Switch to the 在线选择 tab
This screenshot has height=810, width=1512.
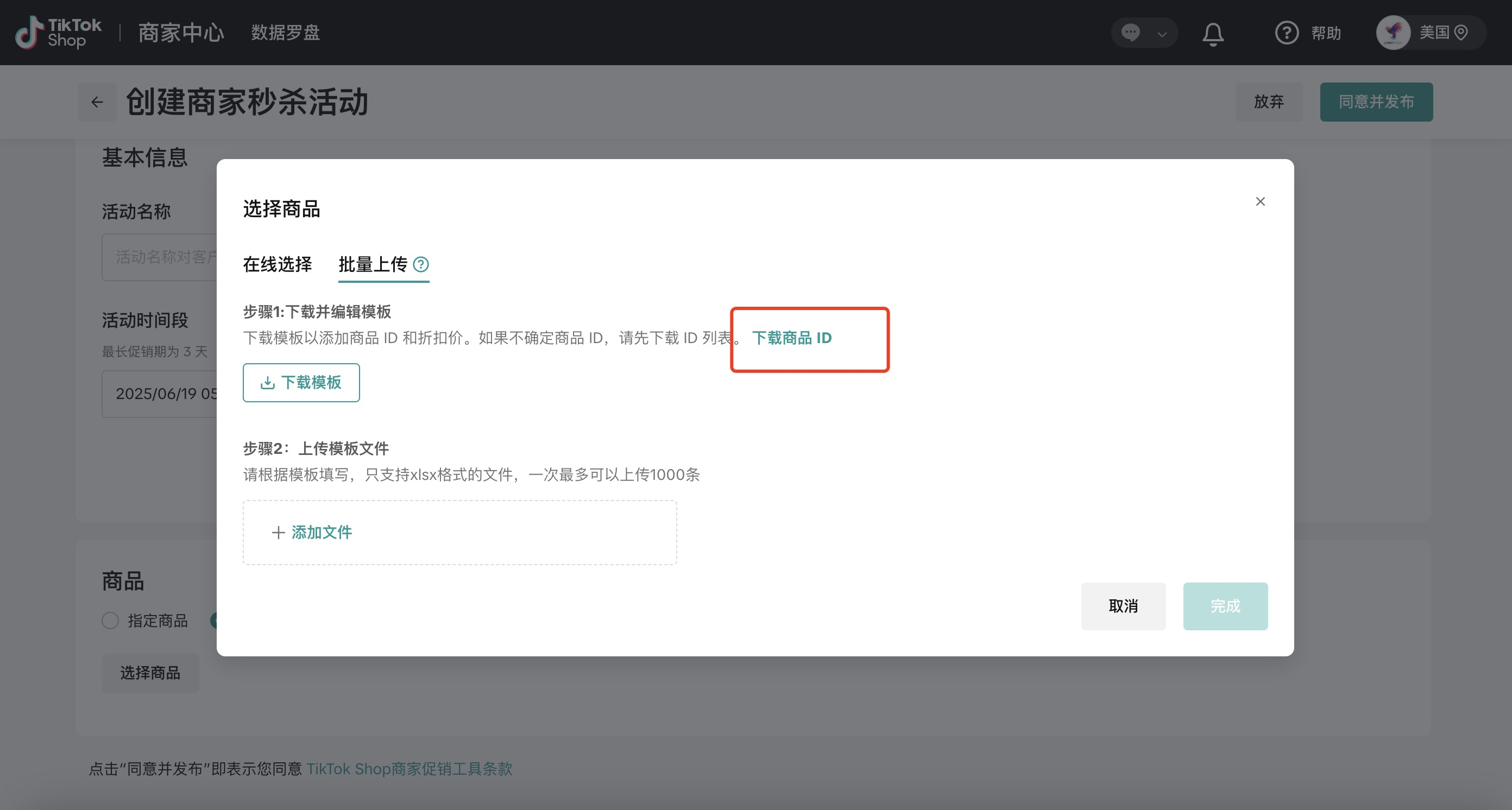(277, 264)
